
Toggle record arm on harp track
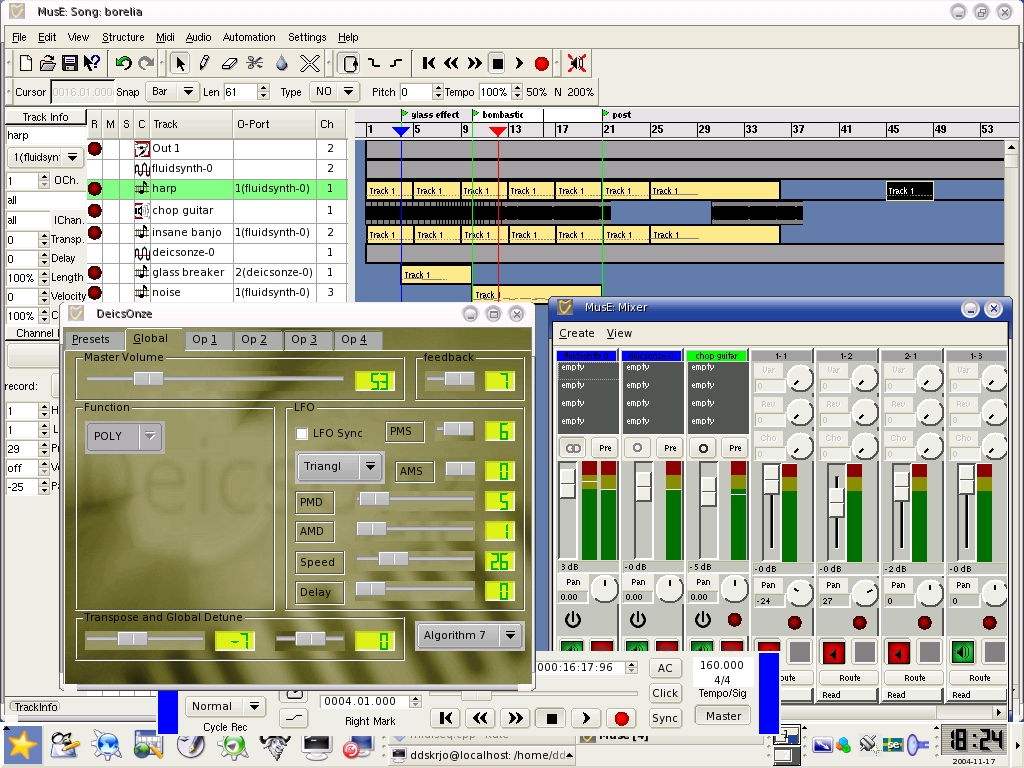click(x=94, y=188)
